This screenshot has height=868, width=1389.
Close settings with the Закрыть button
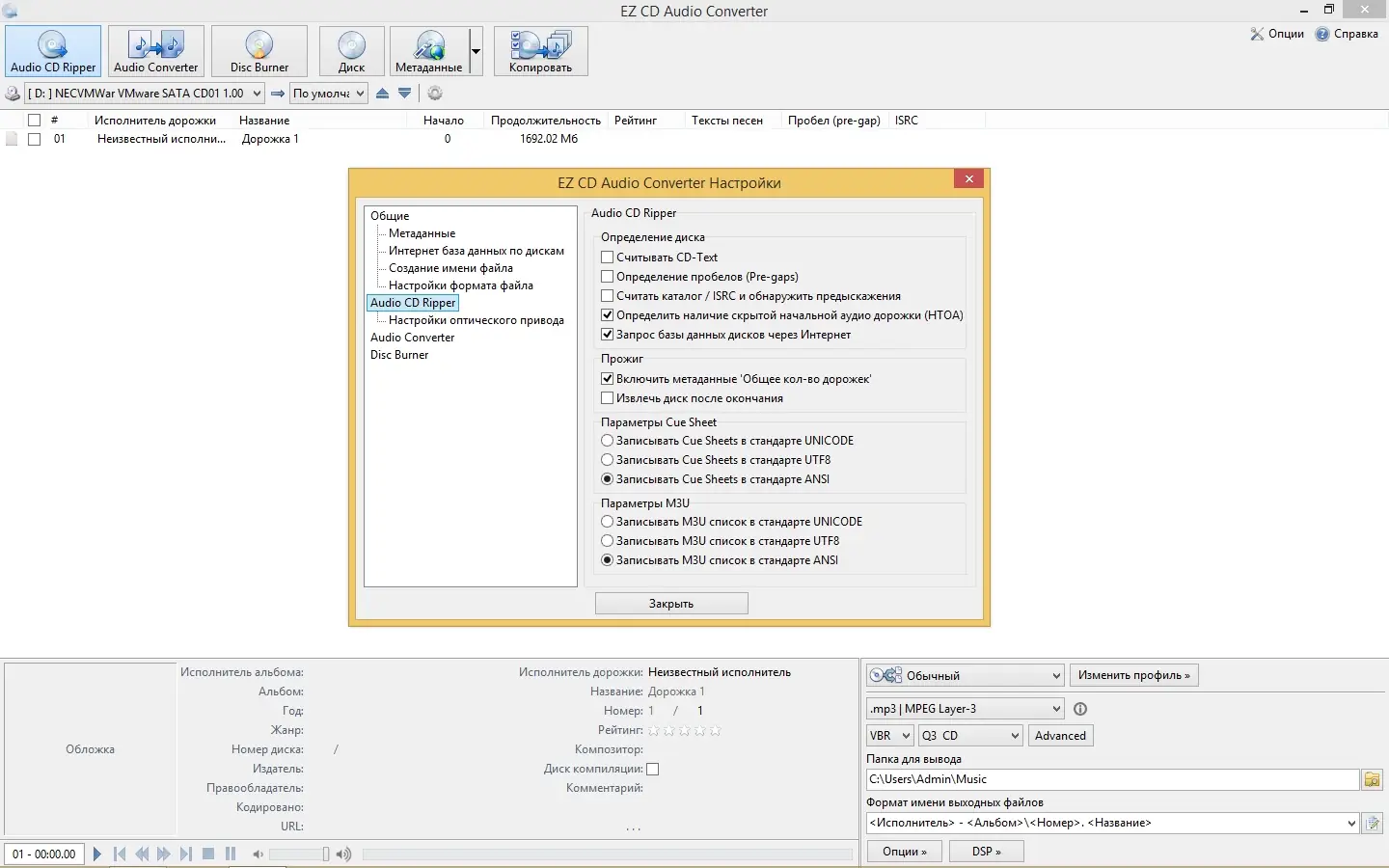coord(671,604)
